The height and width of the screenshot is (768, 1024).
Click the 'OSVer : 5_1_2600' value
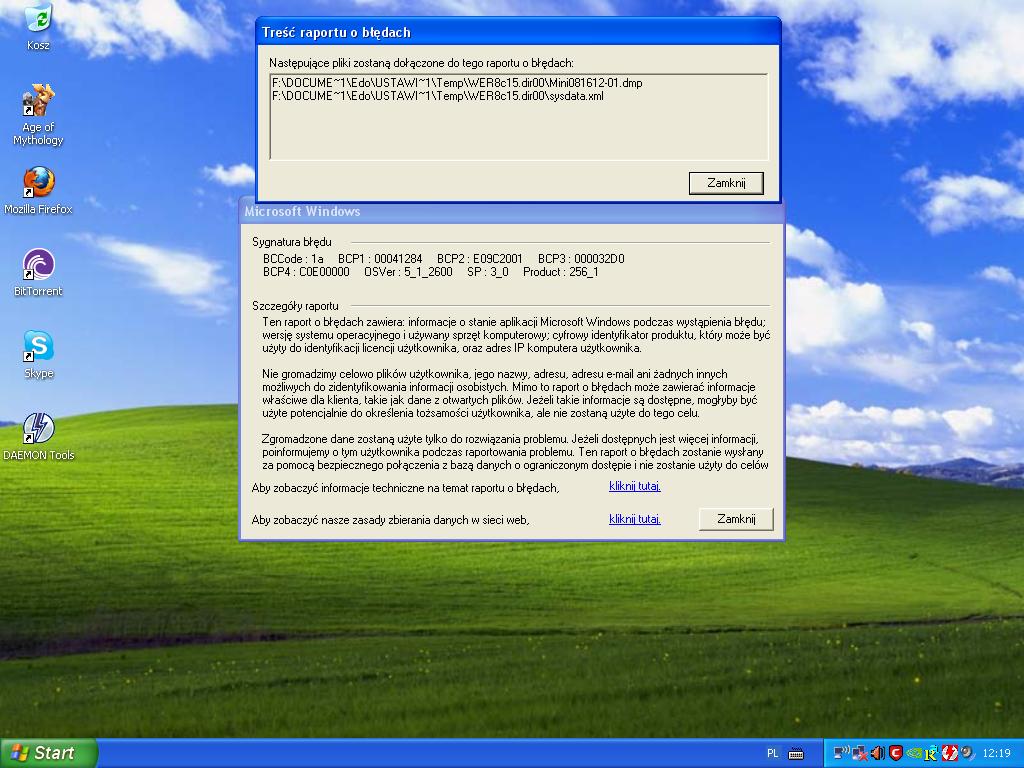(x=408, y=272)
